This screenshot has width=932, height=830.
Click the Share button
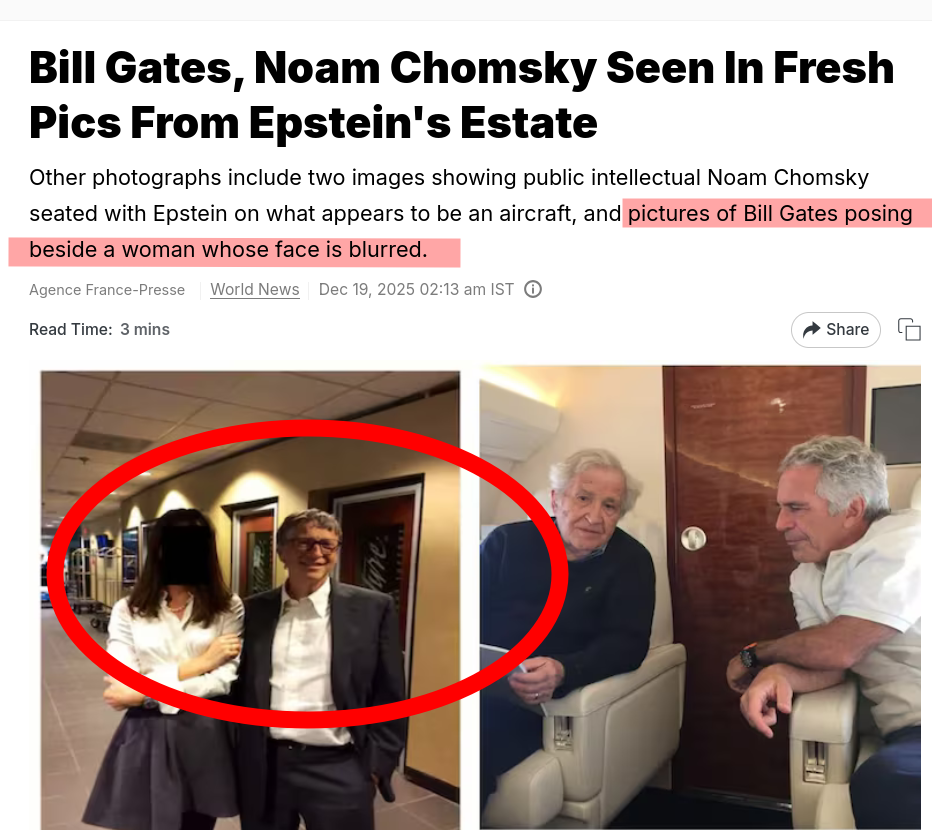click(x=836, y=329)
